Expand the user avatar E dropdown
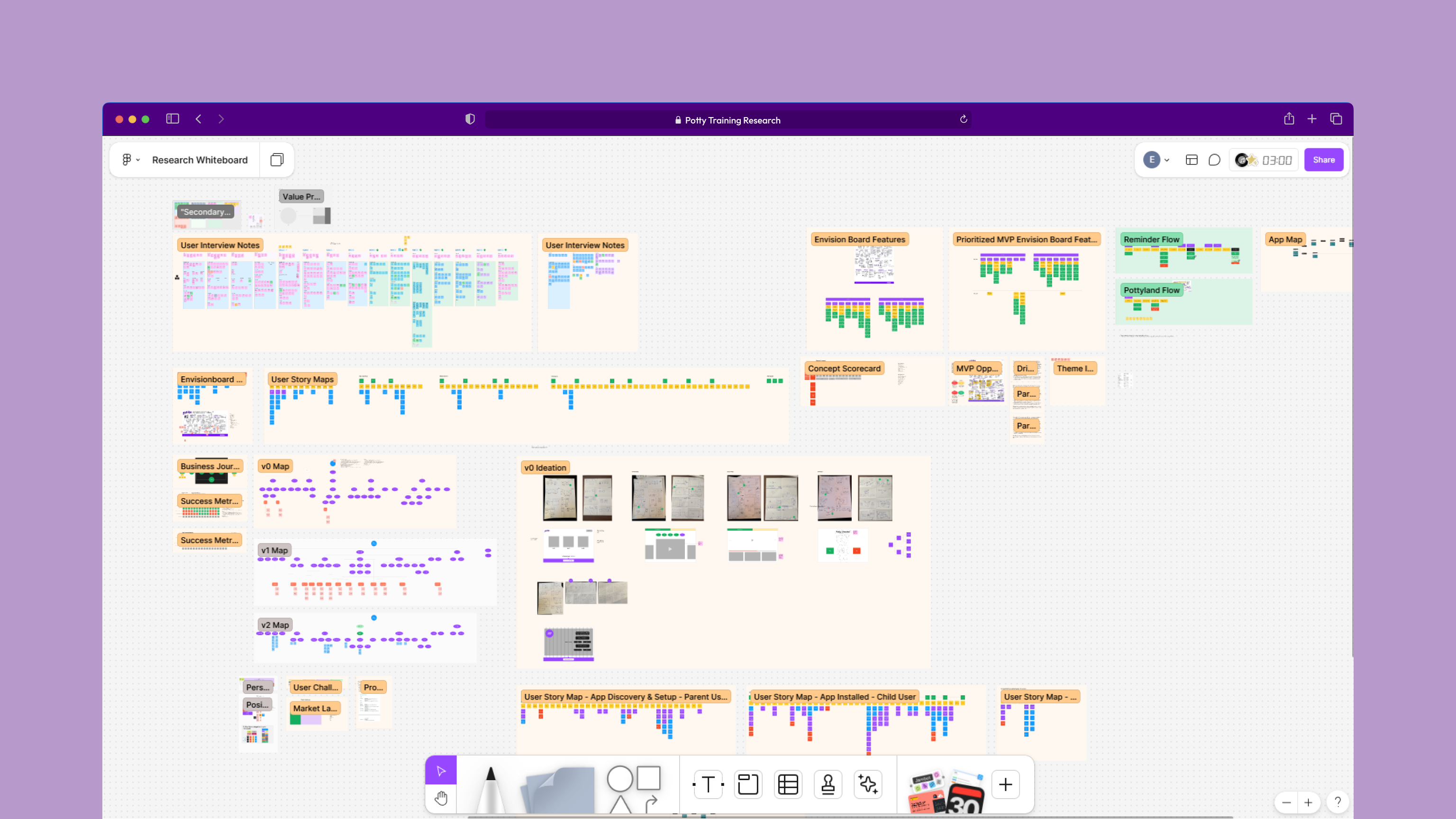Image resolution: width=1456 pixels, height=819 pixels. click(x=1156, y=160)
